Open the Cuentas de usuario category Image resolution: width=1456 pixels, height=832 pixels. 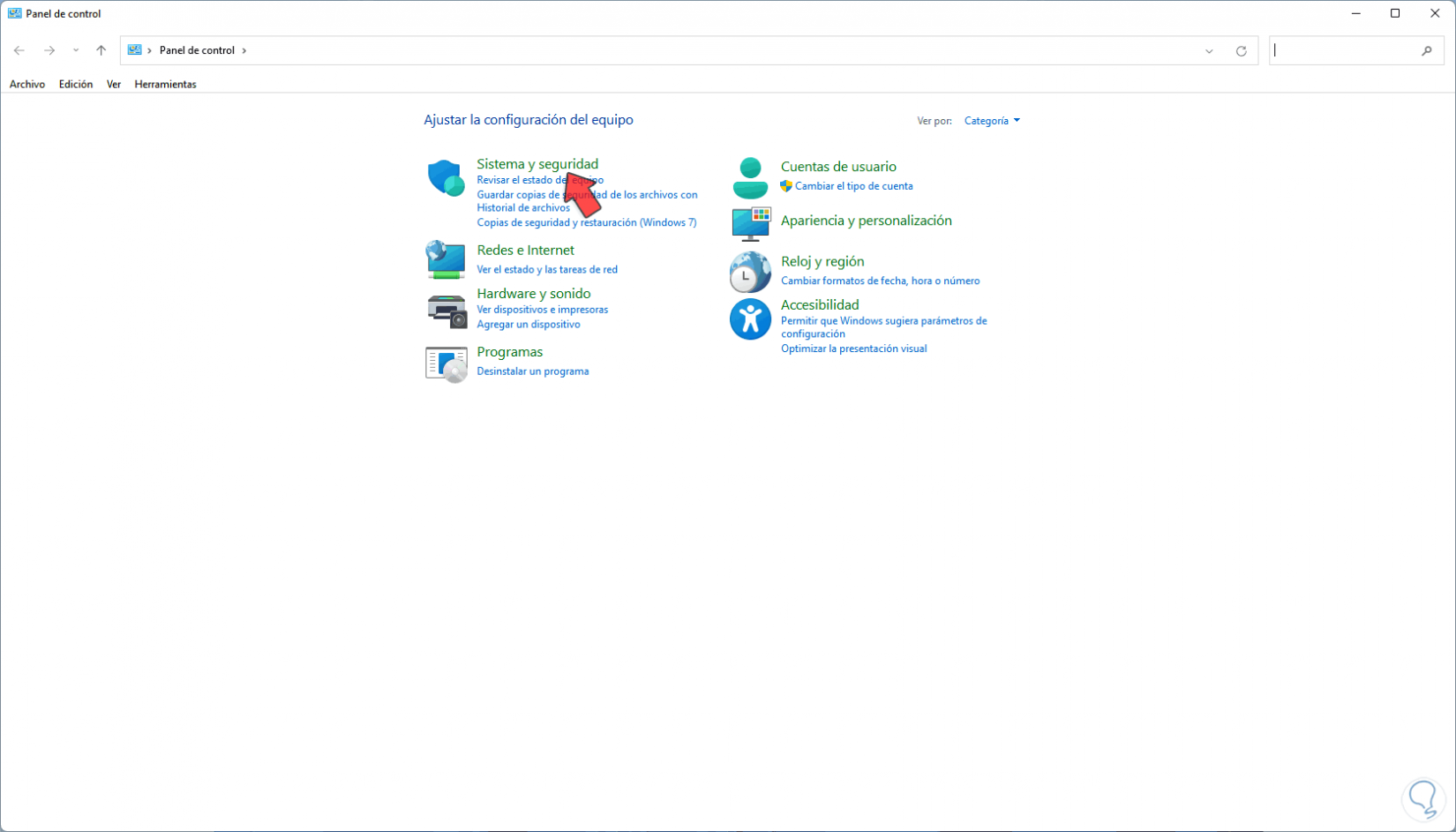(x=838, y=167)
